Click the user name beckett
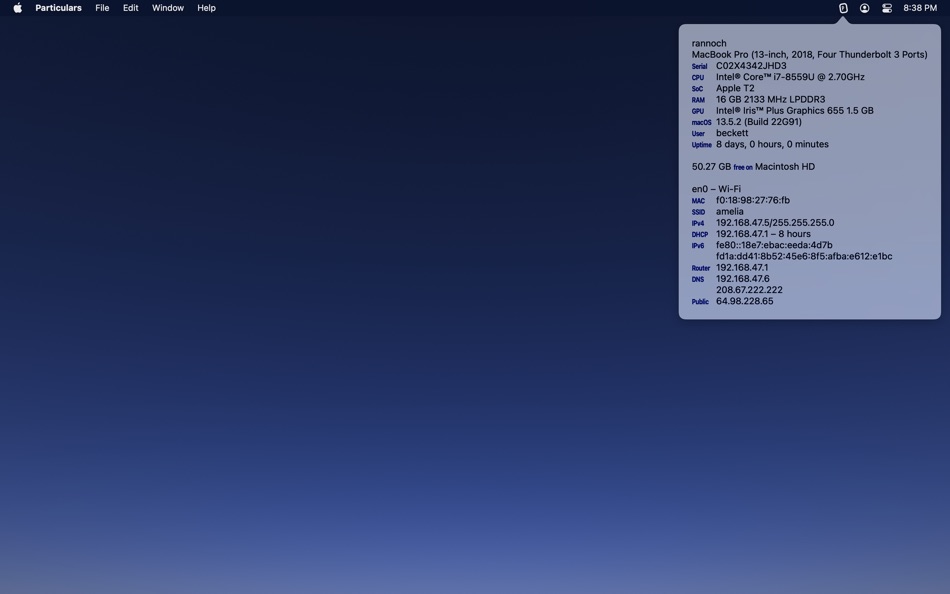The width and height of the screenshot is (950, 594). coord(732,133)
